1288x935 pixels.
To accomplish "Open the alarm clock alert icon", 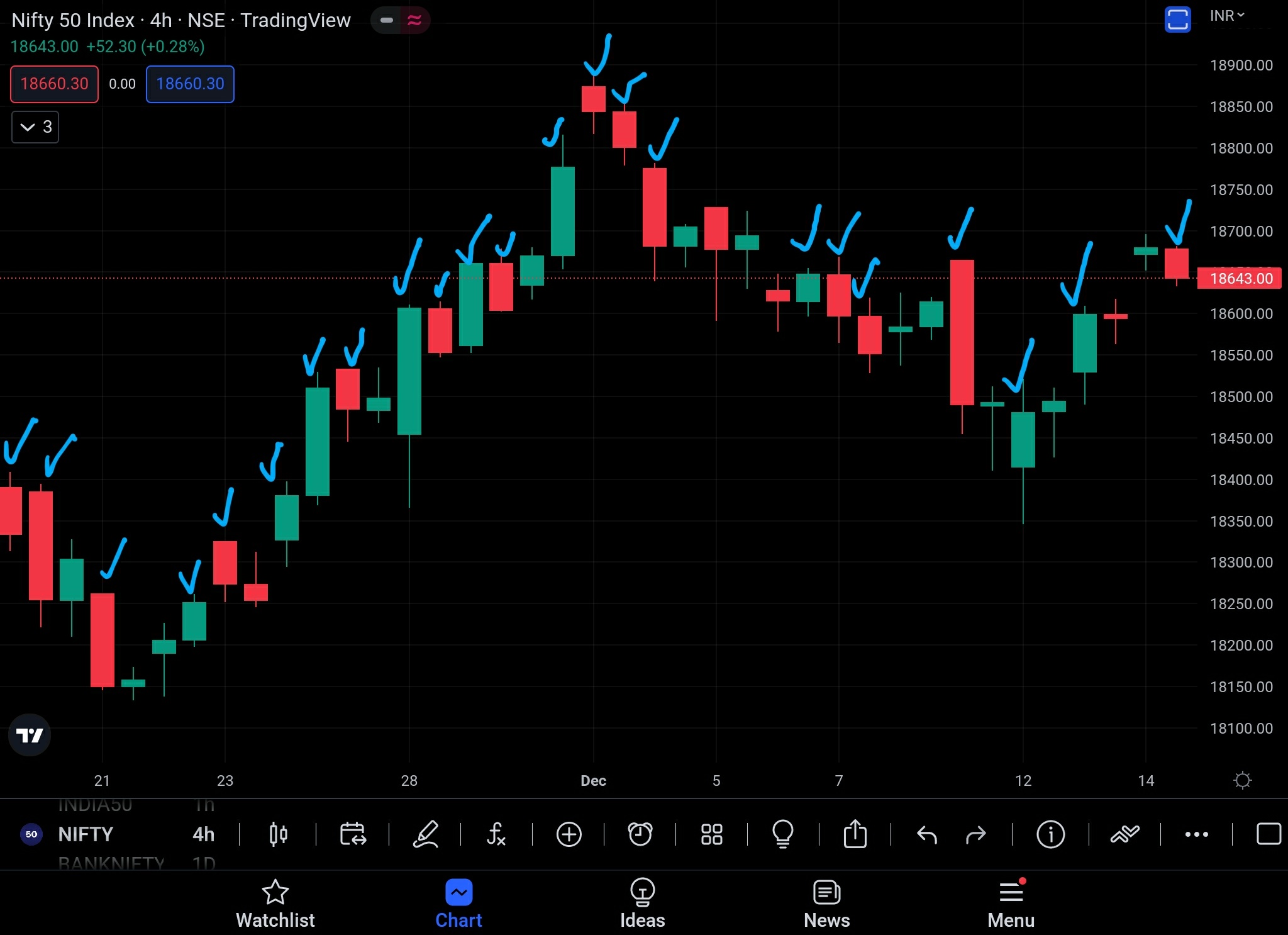I will 640,834.
